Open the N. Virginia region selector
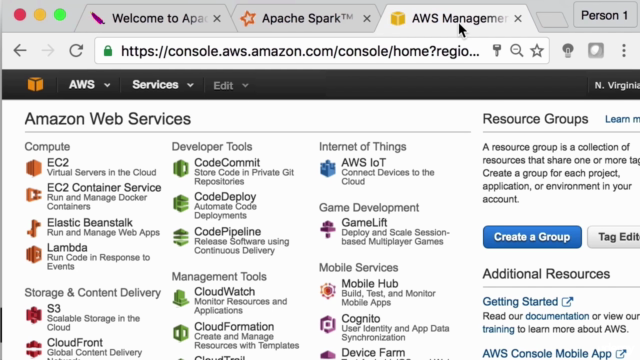The height and width of the screenshot is (360, 640). click(617, 85)
